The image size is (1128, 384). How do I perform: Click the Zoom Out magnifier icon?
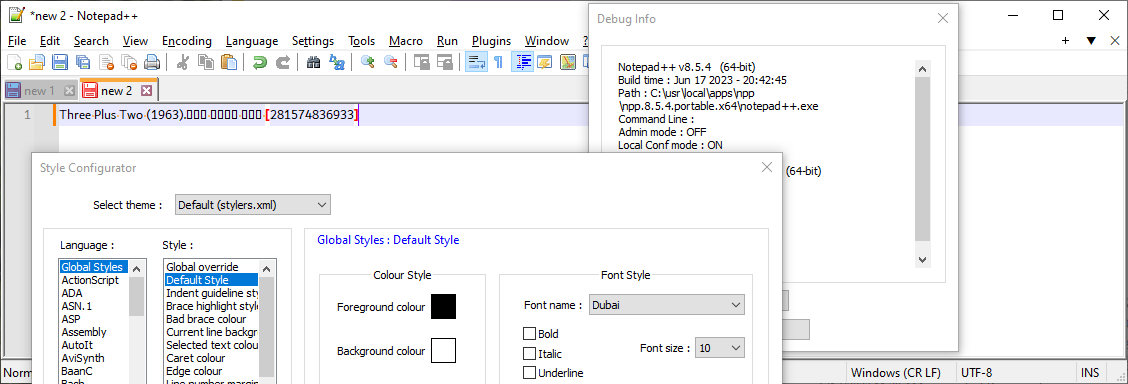[x=390, y=63]
